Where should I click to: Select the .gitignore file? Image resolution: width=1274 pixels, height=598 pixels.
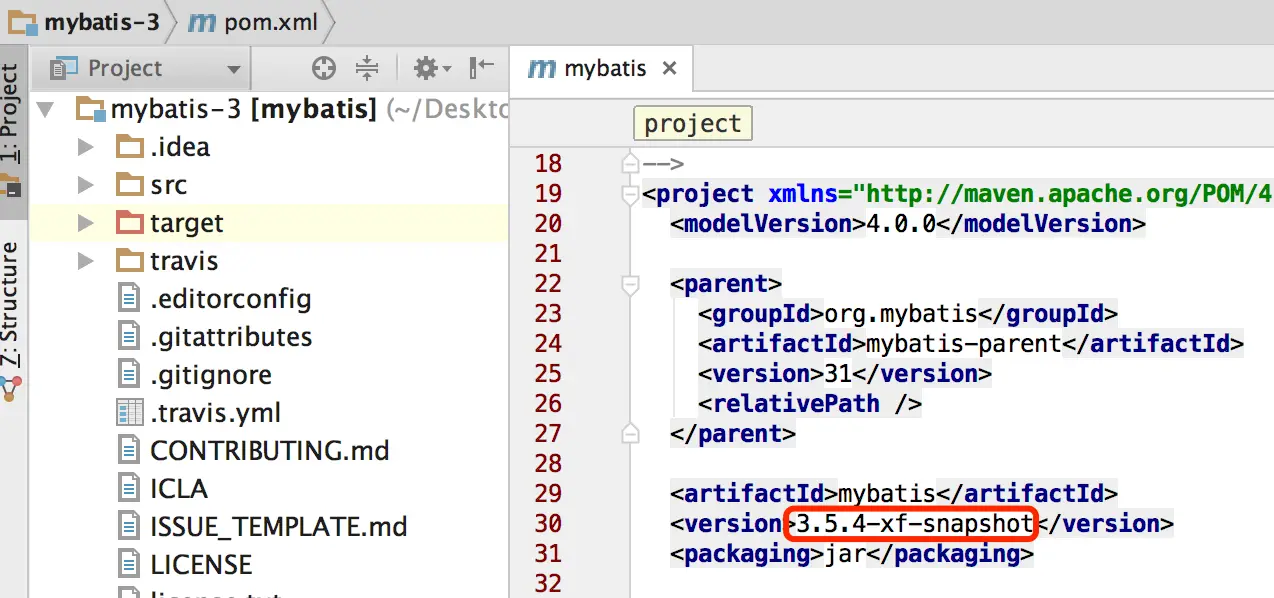click(x=211, y=375)
